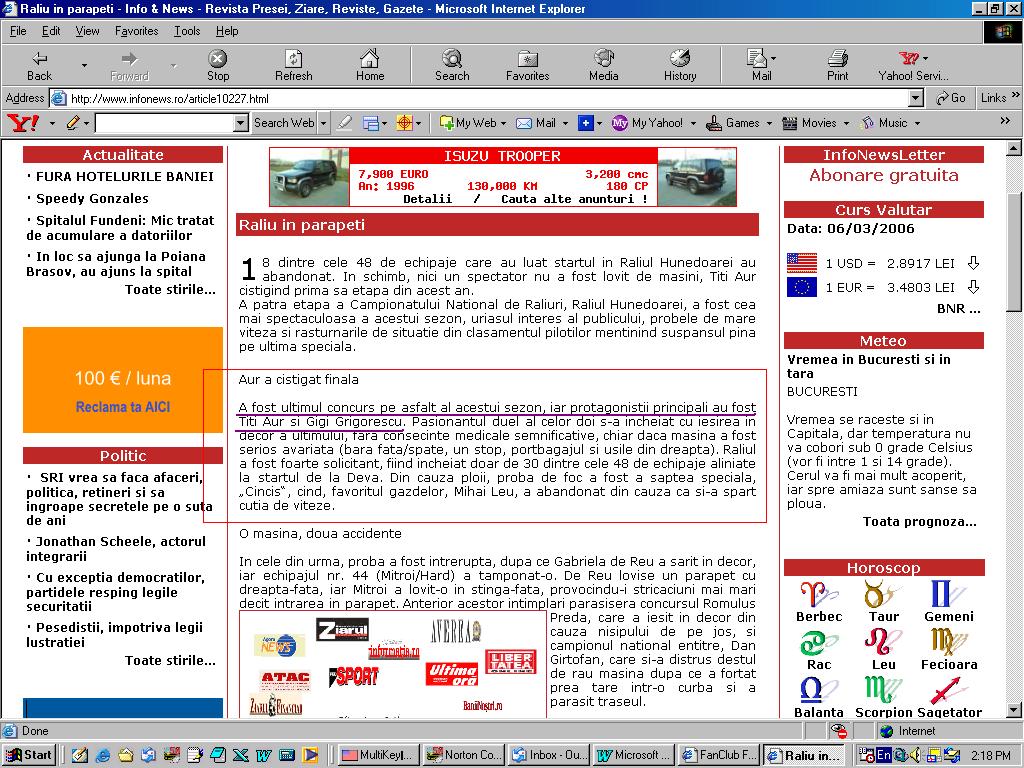The image size is (1024, 768).
Task: Expand the address bar dropdown
Action: [915, 98]
